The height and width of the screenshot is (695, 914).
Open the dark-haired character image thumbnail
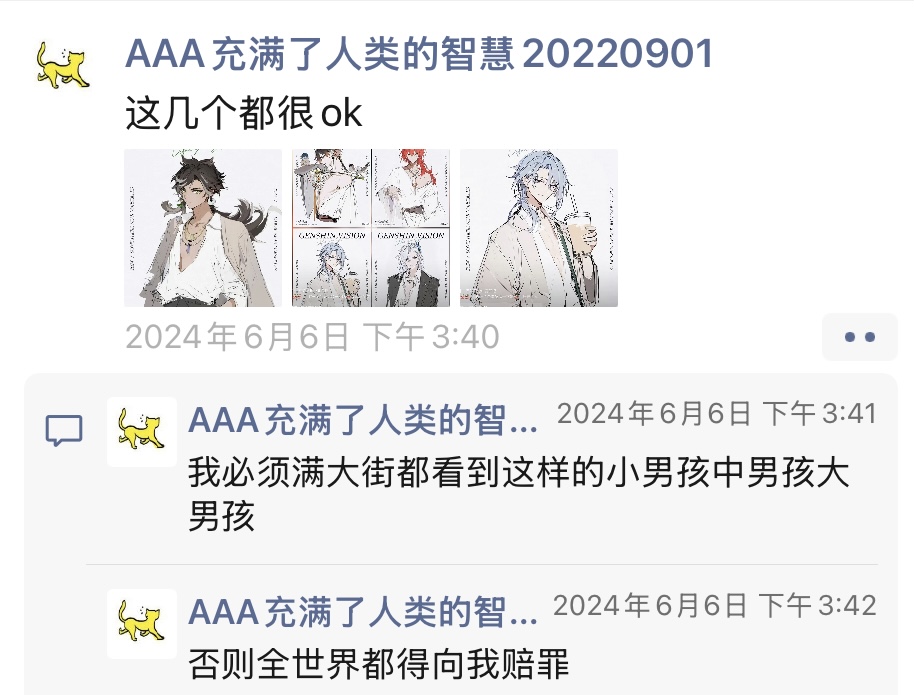point(203,228)
